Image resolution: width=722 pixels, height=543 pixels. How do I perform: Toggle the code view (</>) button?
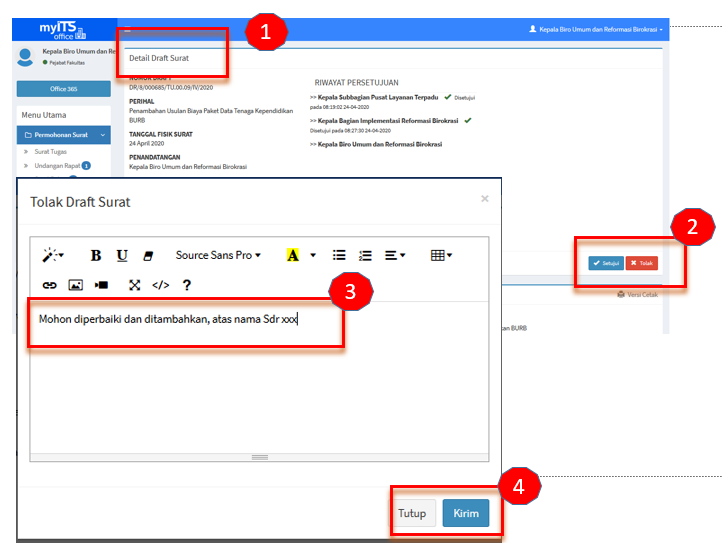(160, 285)
